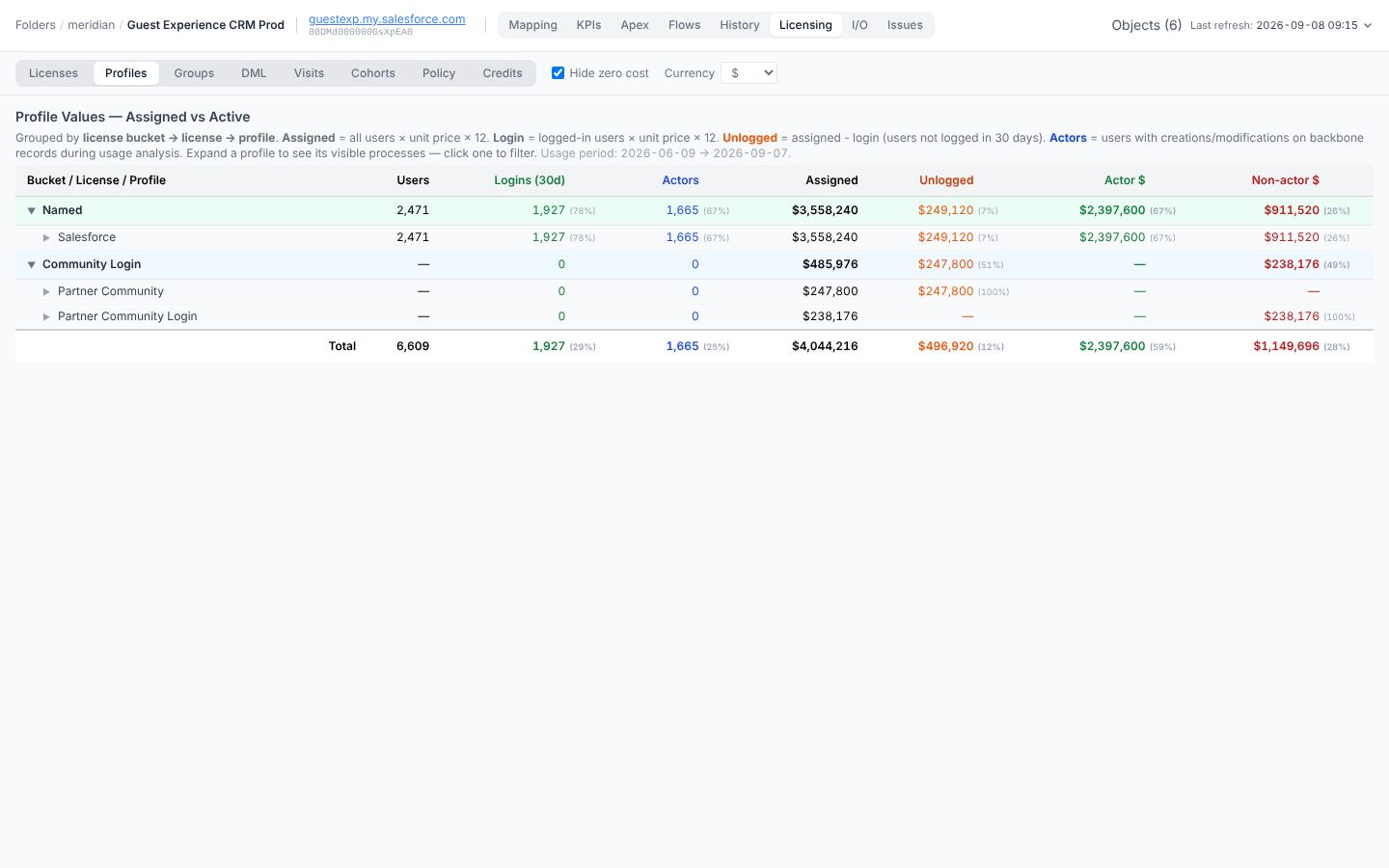Sort by the Non-actor $ column header
This screenshot has height=868, width=1389.
[x=1285, y=180]
